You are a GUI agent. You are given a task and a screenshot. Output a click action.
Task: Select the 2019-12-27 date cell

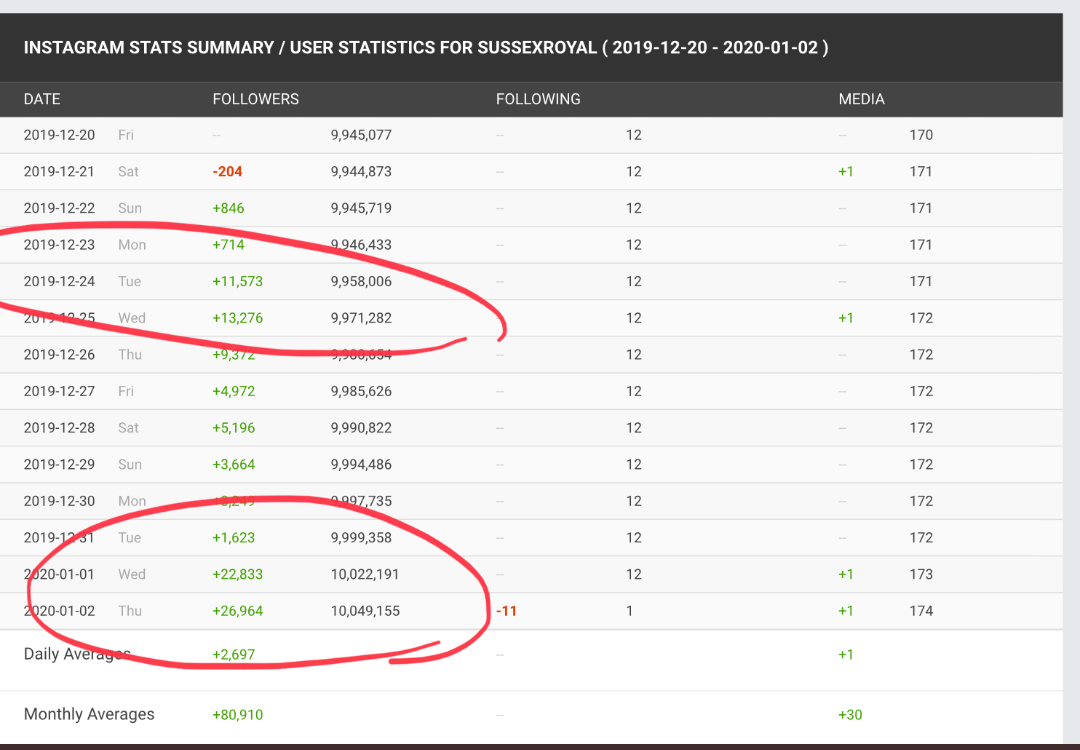coord(59,391)
